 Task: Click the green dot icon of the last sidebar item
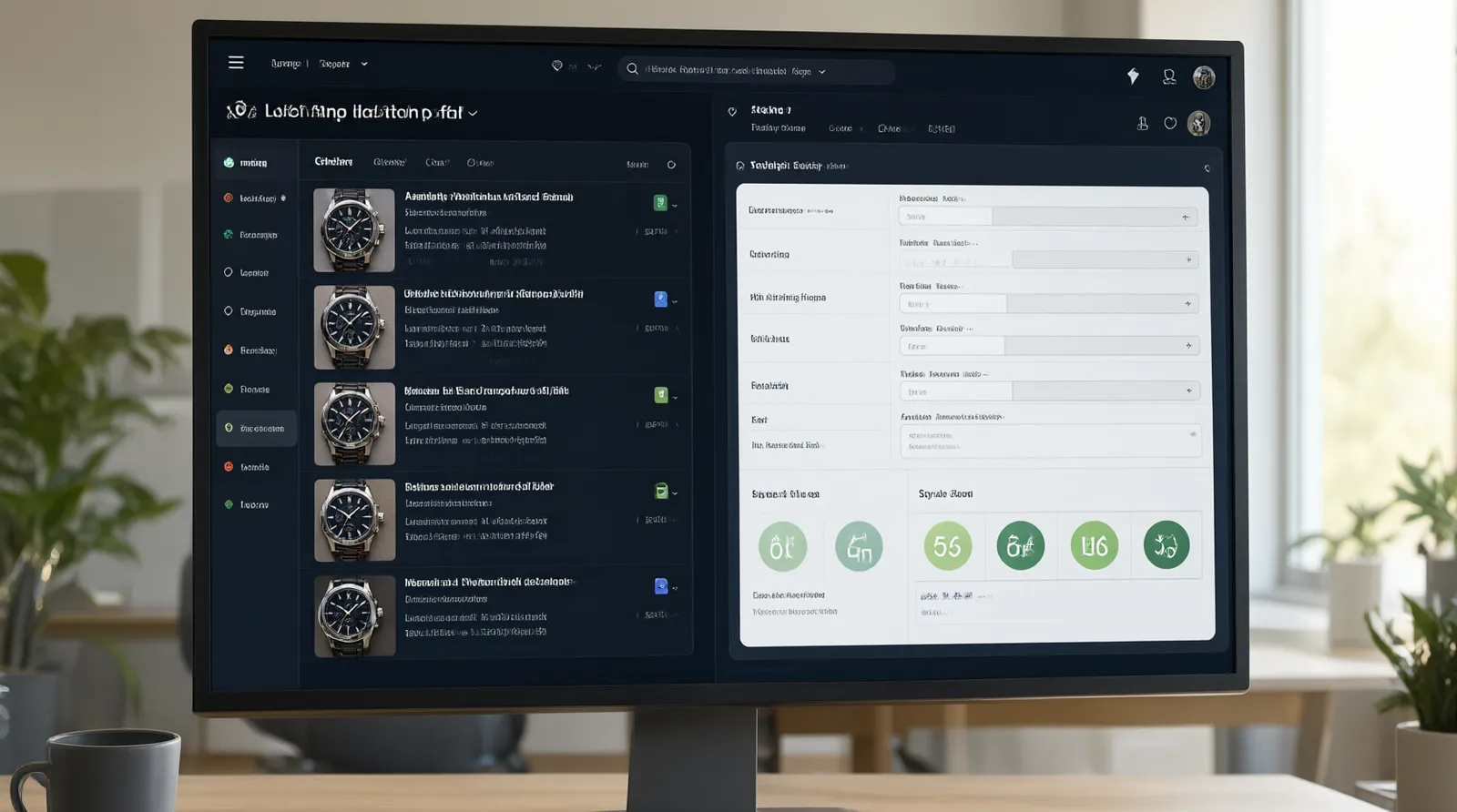pyautogui.click(x=229, y=504)
